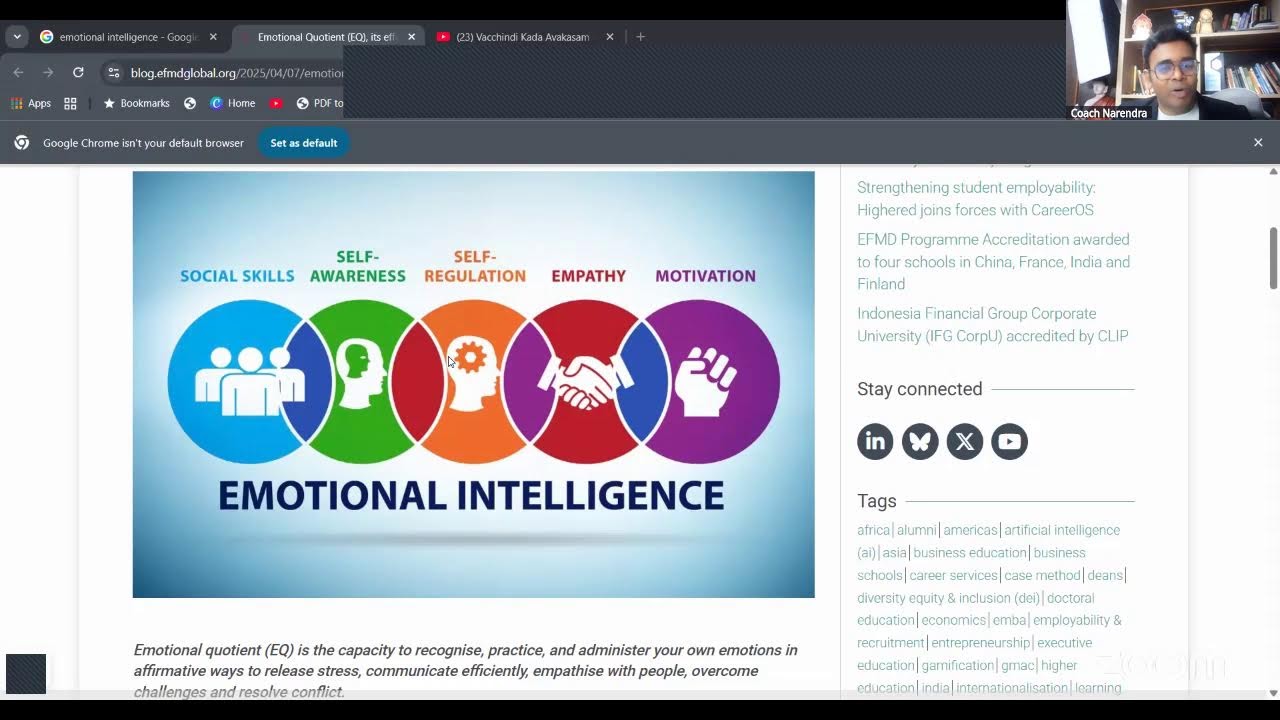Click the vertical page scrollbar thumb
Image resolution: width=1280 pixels, height=720 pixels.
tap(1272, 257)
